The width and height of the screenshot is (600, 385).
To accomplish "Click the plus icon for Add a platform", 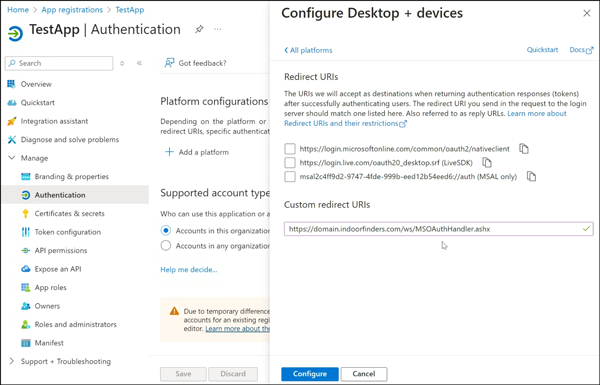I will (169, 152).
